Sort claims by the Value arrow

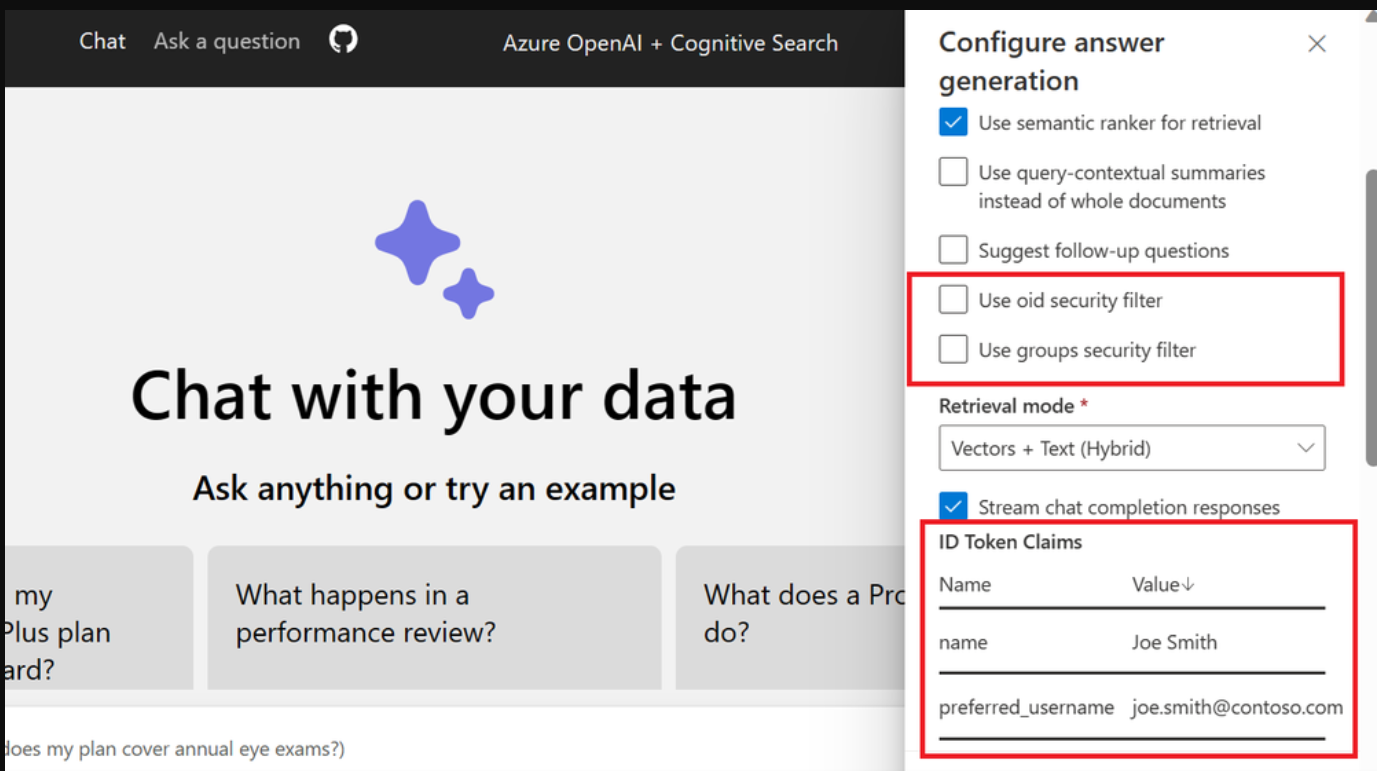tap(1189, 585)
